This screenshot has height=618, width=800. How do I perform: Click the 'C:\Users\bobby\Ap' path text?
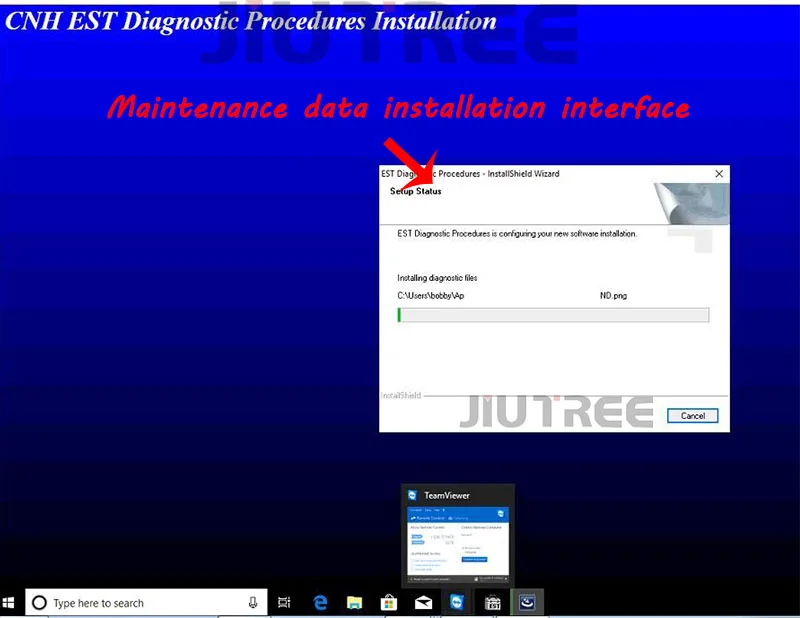(431, 295)
